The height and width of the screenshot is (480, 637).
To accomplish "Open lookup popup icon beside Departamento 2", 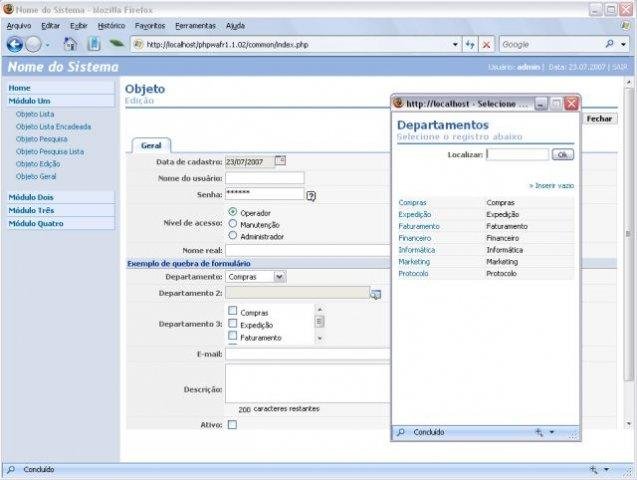I will (x=376, y=294).
